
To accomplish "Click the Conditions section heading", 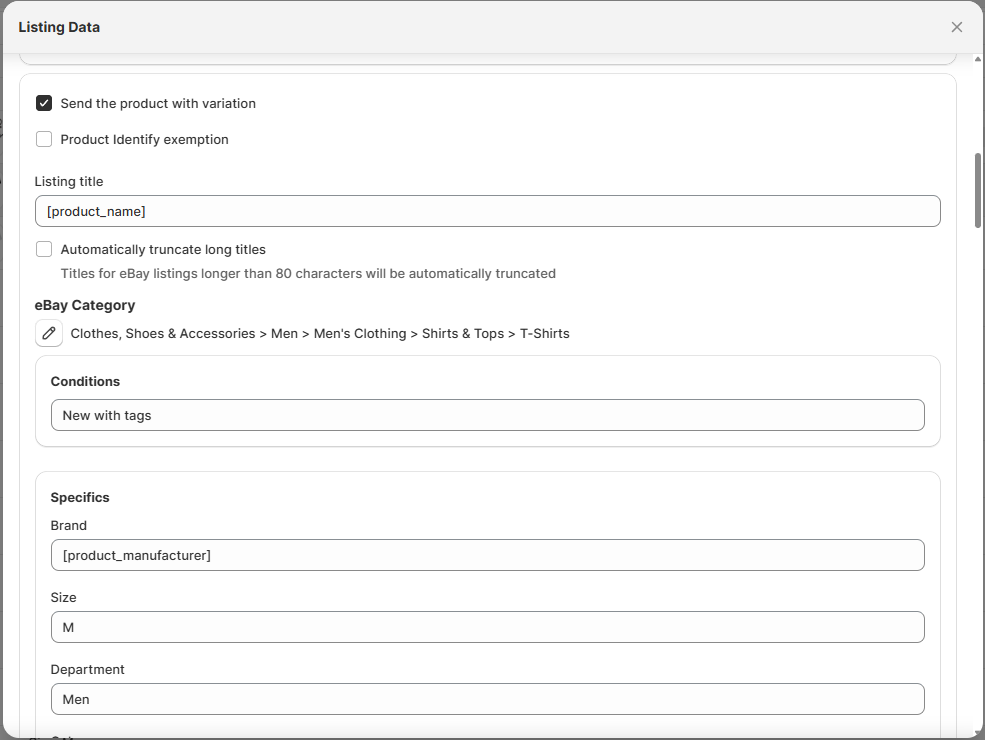I will tap(85, 381).
